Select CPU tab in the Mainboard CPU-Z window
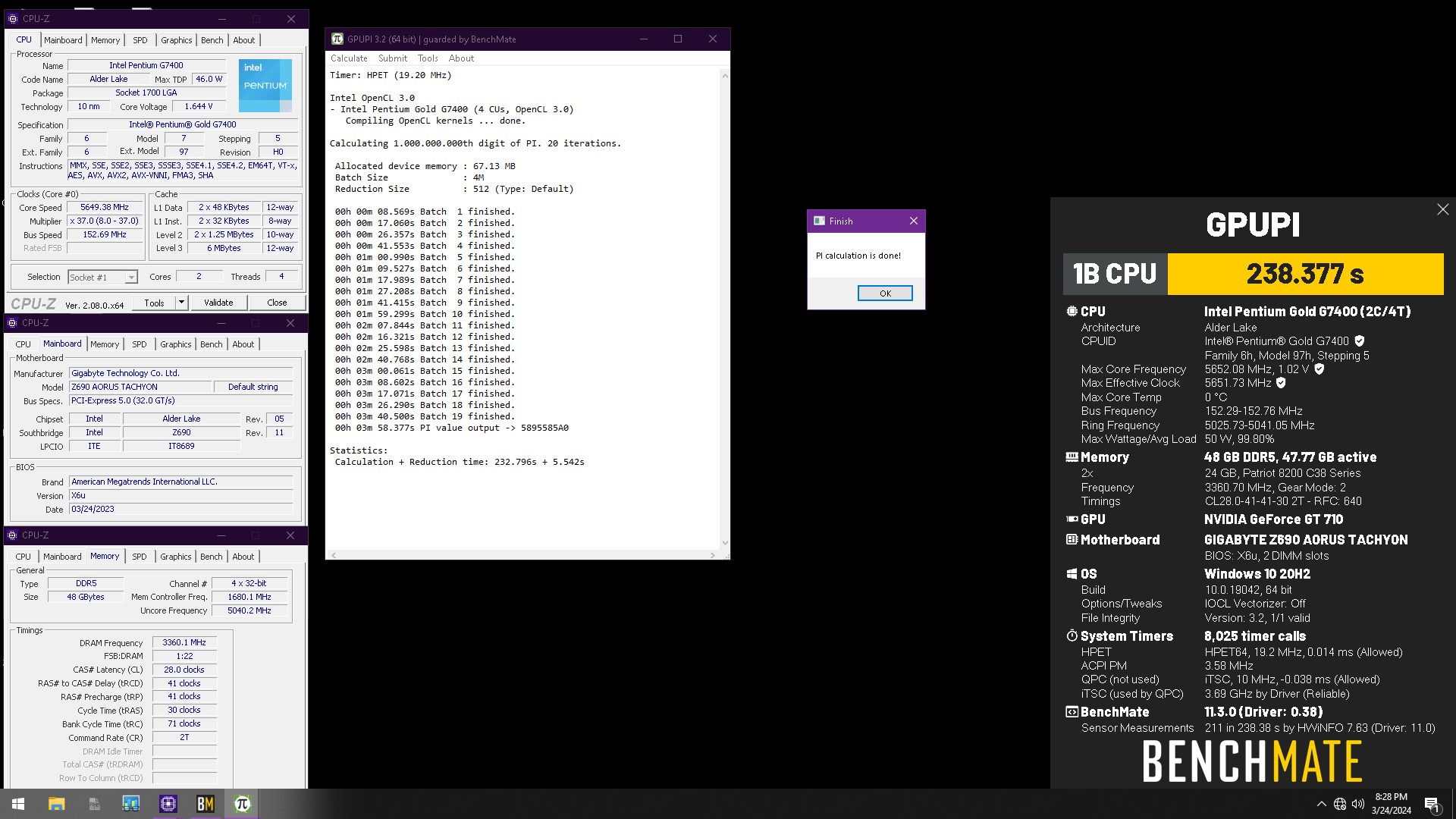This screenshot has height=819, width=1456. pos(24,344)
